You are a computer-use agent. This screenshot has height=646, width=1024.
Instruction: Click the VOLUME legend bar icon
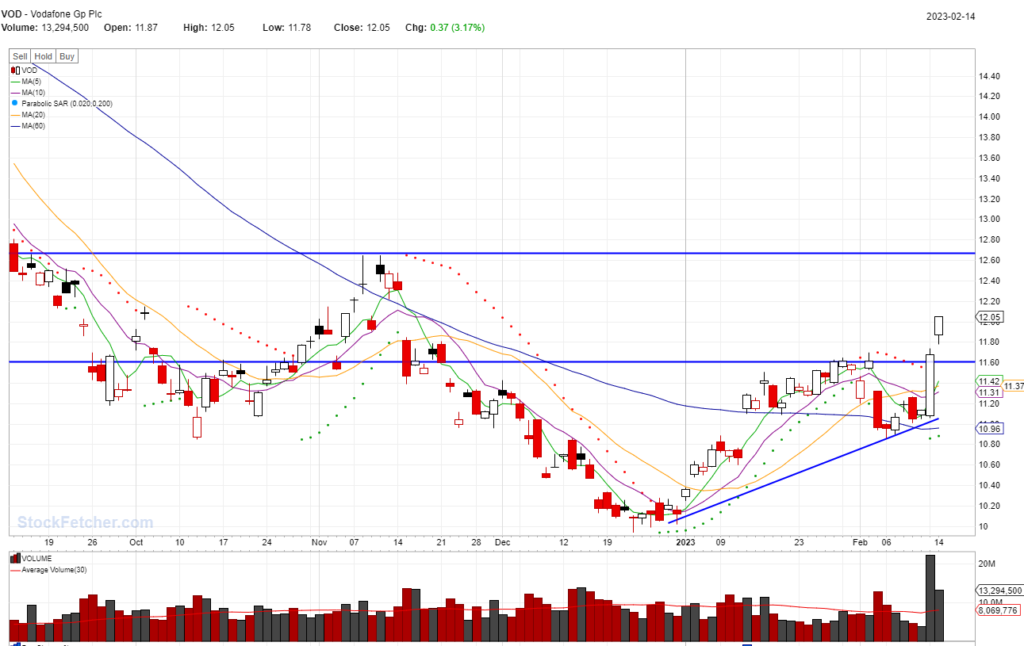15,558
